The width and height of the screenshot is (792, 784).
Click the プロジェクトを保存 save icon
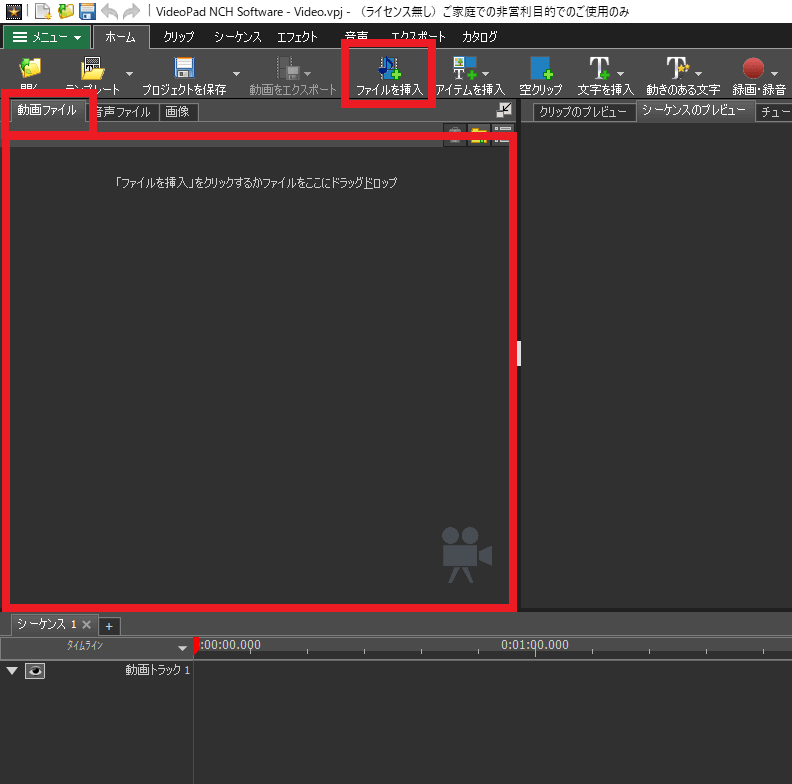pyautogui.click(x=184, y=68)
